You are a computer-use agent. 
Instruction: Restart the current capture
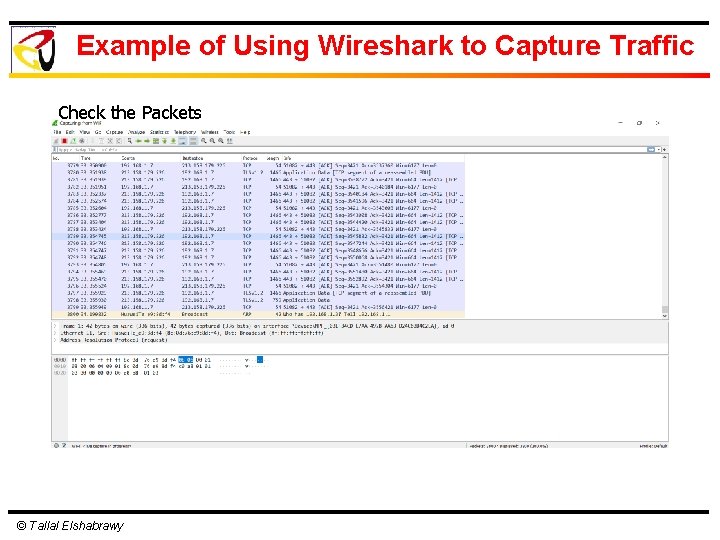click(x=73, y=141)
